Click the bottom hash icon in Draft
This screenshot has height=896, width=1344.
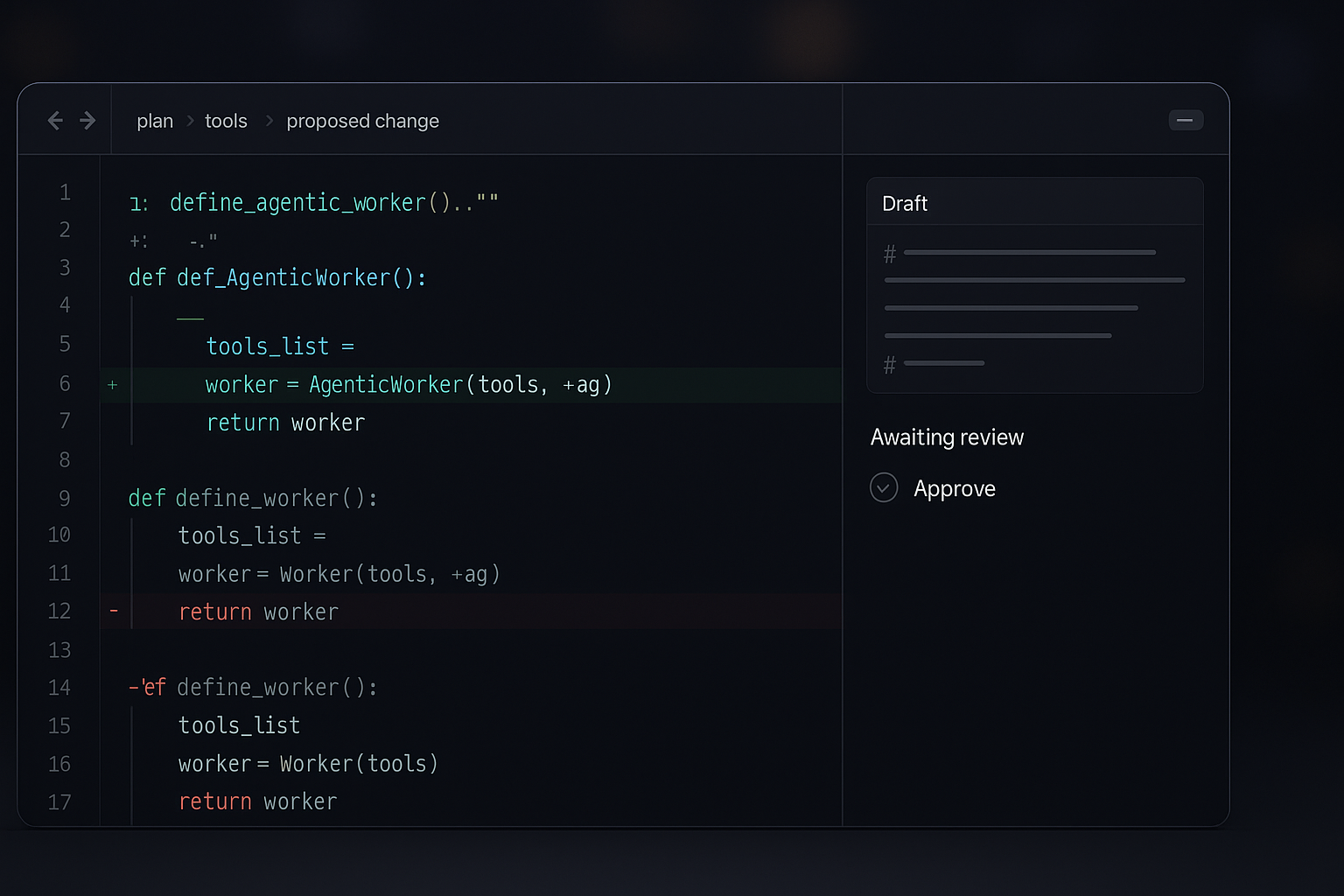[x=890, y=365]
